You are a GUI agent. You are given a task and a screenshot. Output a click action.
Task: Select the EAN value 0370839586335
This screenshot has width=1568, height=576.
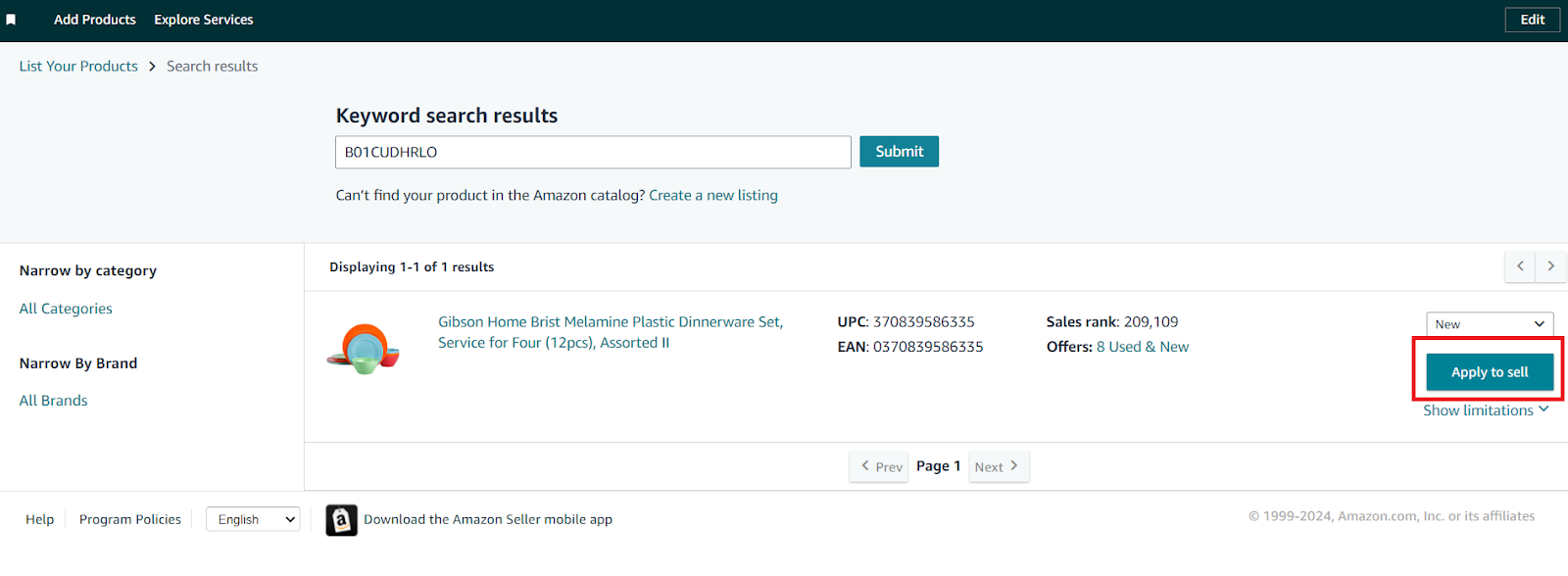[x=928, y=347]
